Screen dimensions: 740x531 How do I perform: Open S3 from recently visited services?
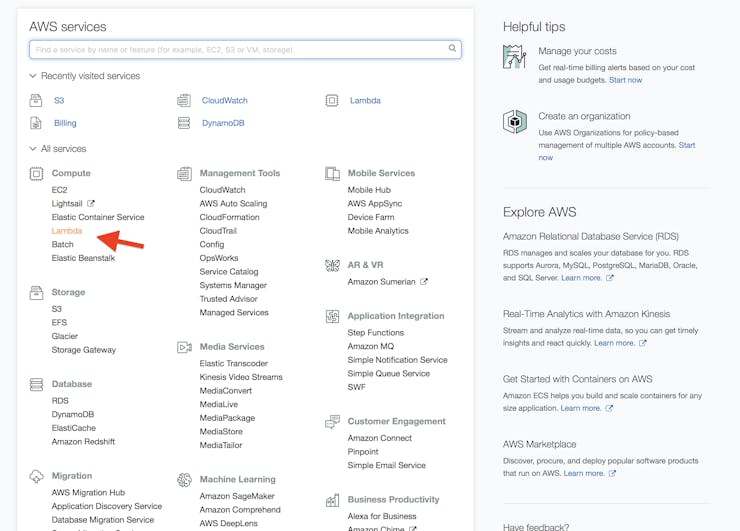tap(59, 101)
